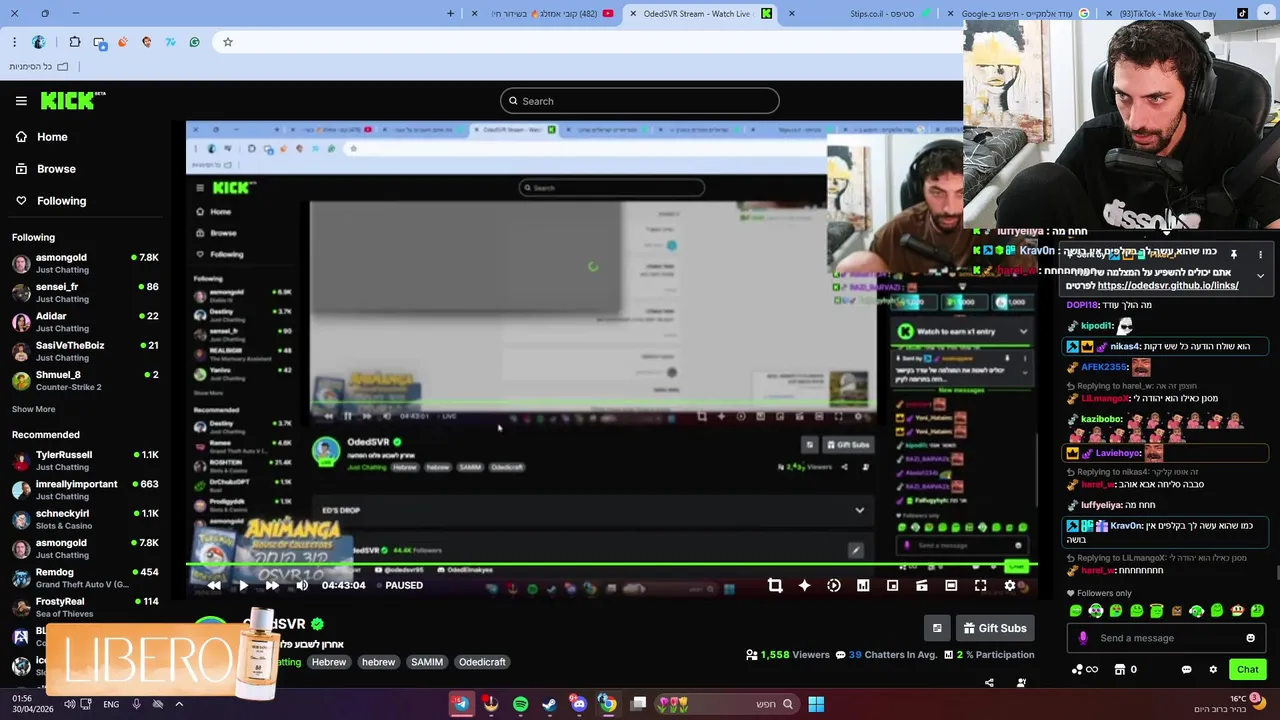Click the fast-forward button in player
The width and height of the screenshot is (1280, 720).
tap(272, 586)
